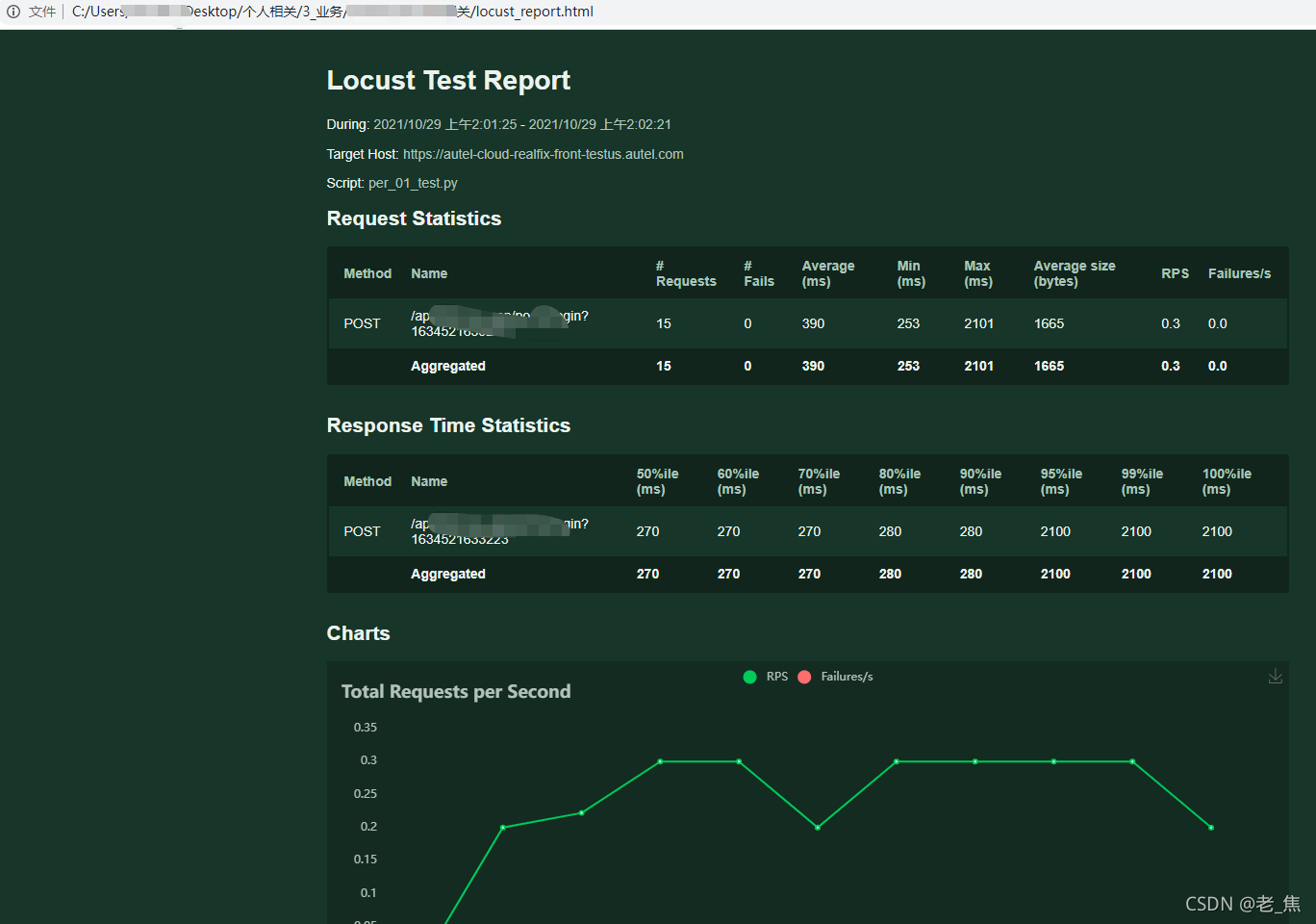Click the script name per_01_test.py
1316x924 pixels.
coord(413,183)
